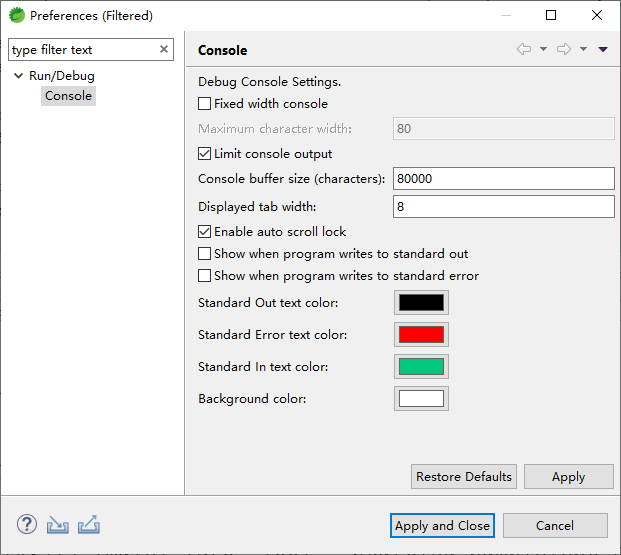Select Console in the preferences tree
The image size is (621, 555).
69,96
